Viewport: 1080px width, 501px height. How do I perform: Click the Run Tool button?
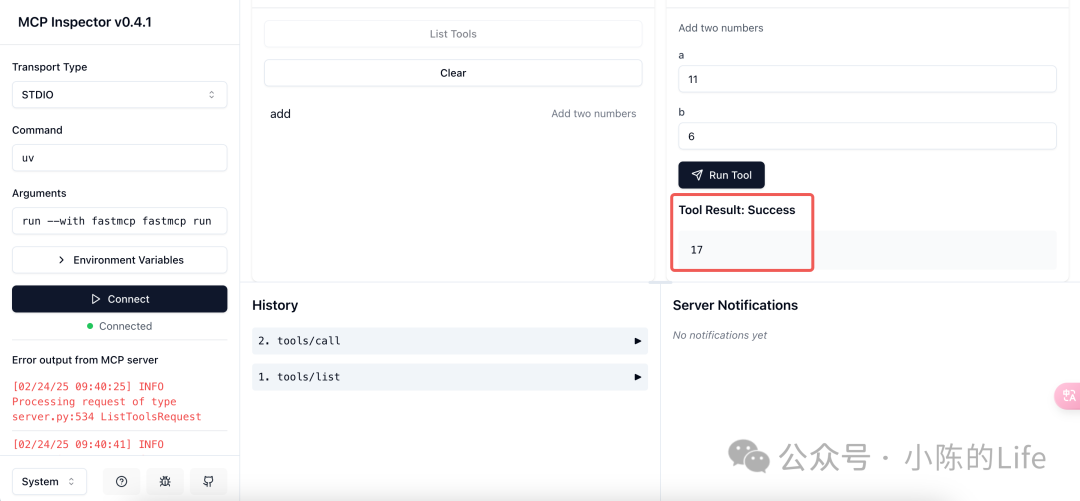click(721, 175)
